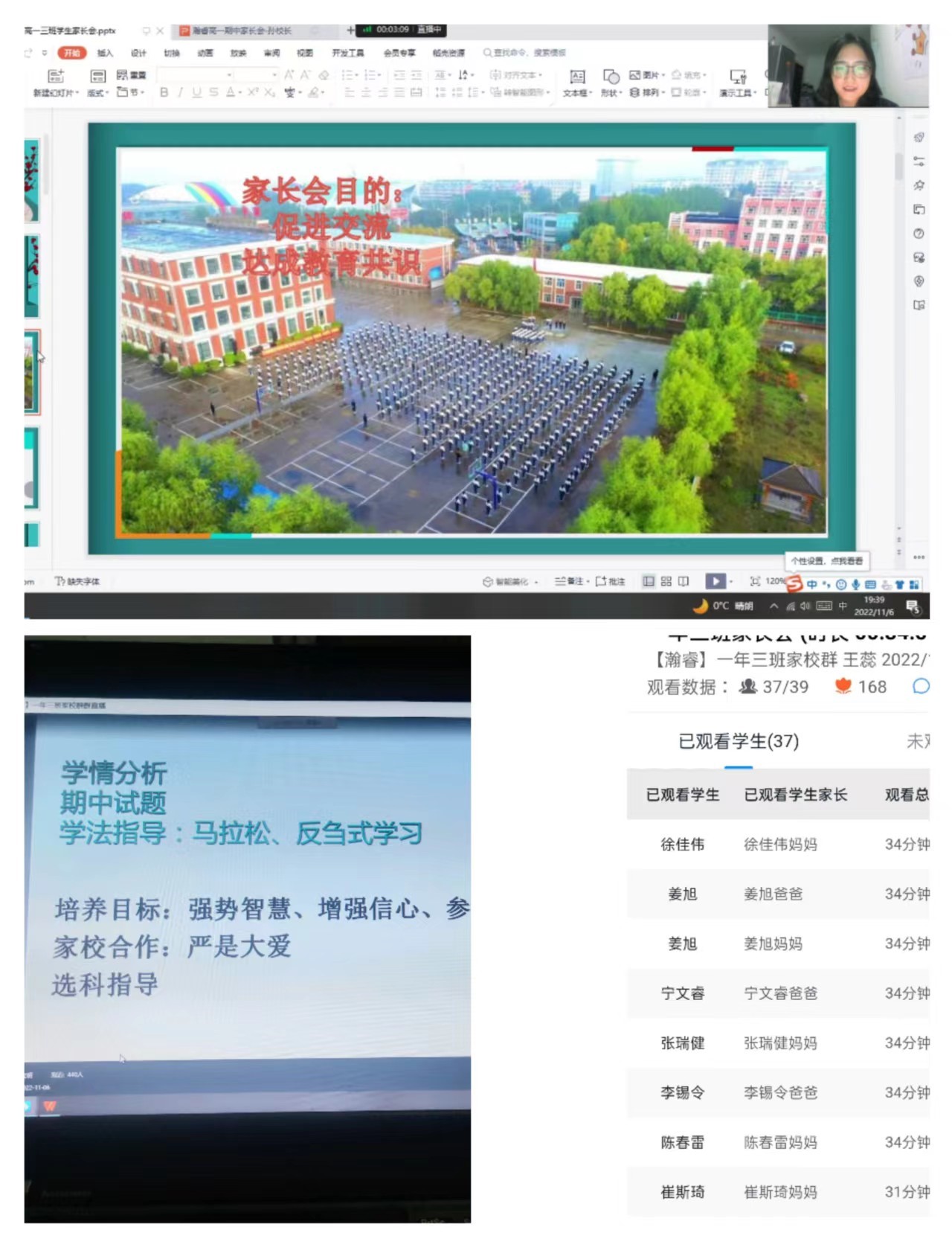Open the reading view book icon
Screen dimensions: 952x1256
(x=684, y=581)
